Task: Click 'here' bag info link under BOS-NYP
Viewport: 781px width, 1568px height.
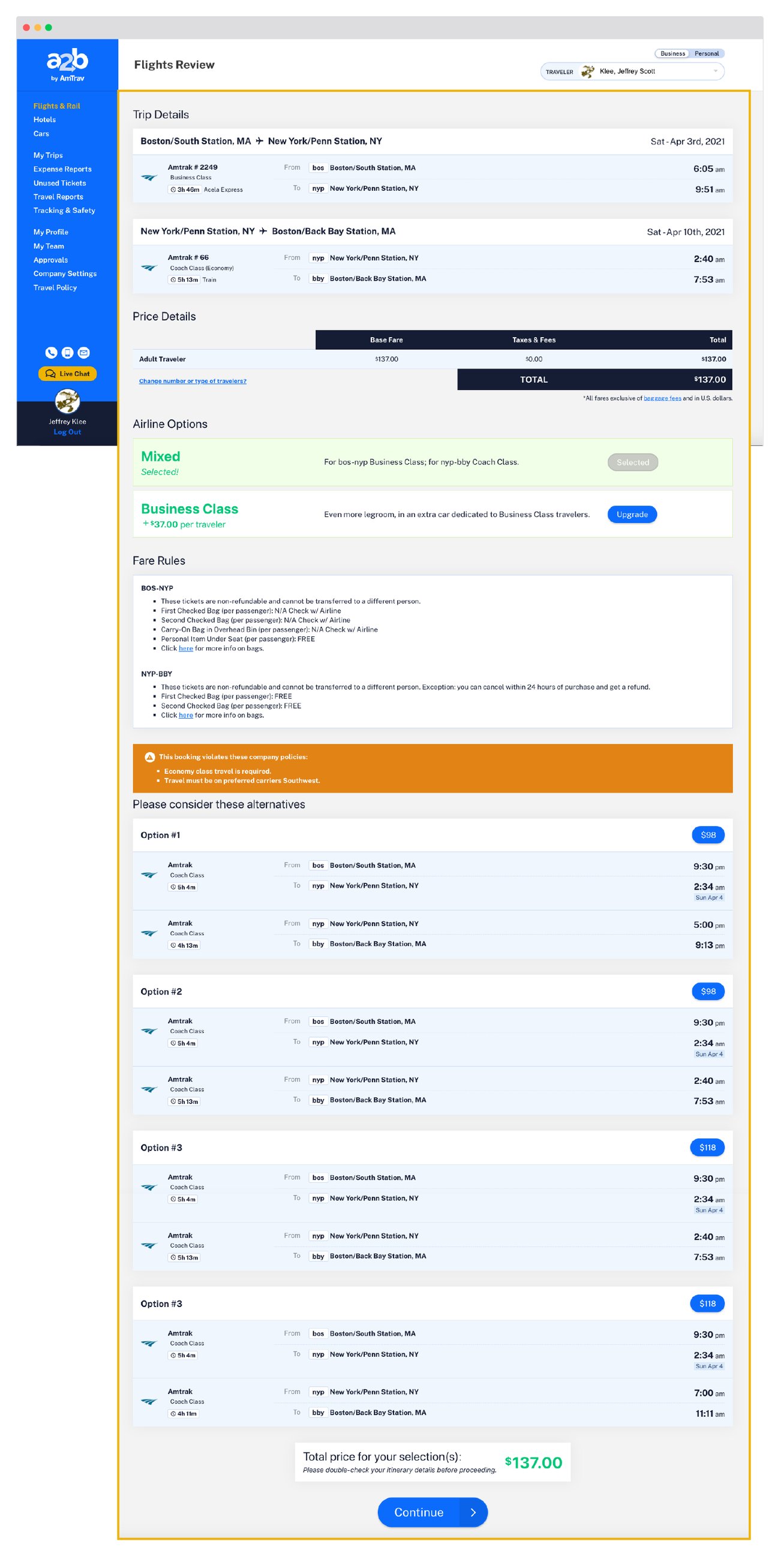Action: click(x=186, y=648)
